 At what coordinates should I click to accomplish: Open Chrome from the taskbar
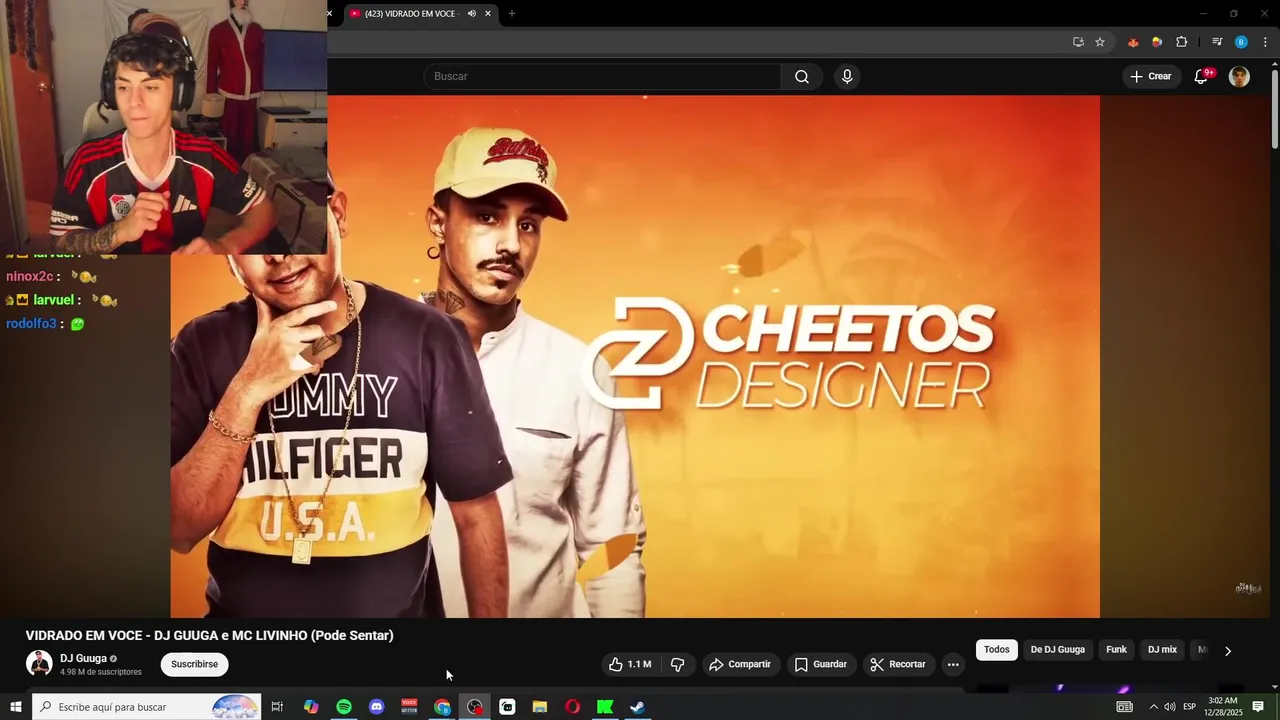pos(442,707)
